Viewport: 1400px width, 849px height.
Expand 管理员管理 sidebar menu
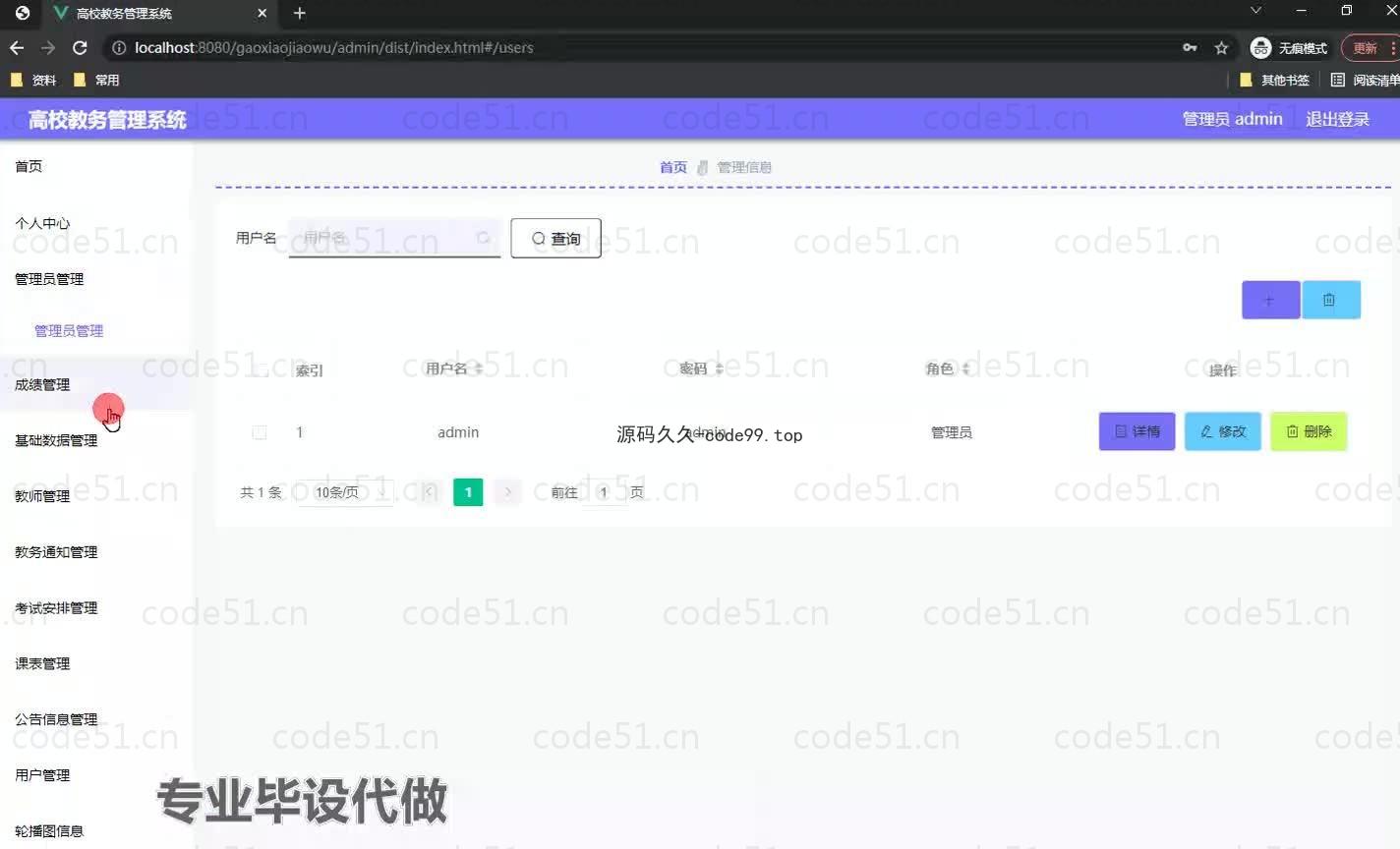95,279
